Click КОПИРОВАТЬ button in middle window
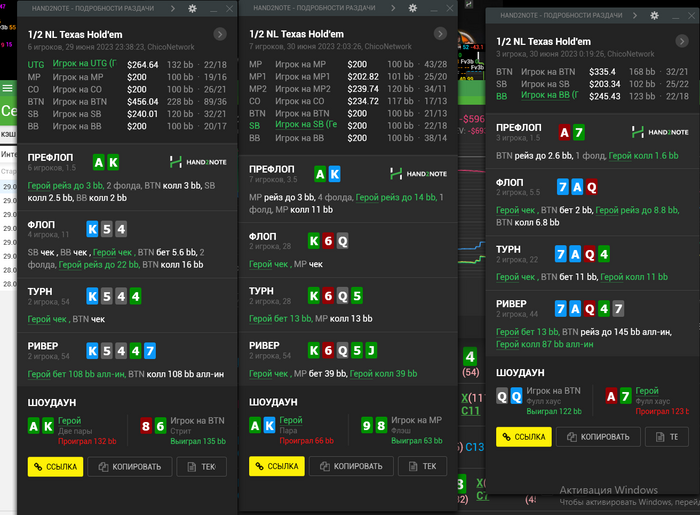This screenshot has height=515, width=700. [x=351, y=466]
